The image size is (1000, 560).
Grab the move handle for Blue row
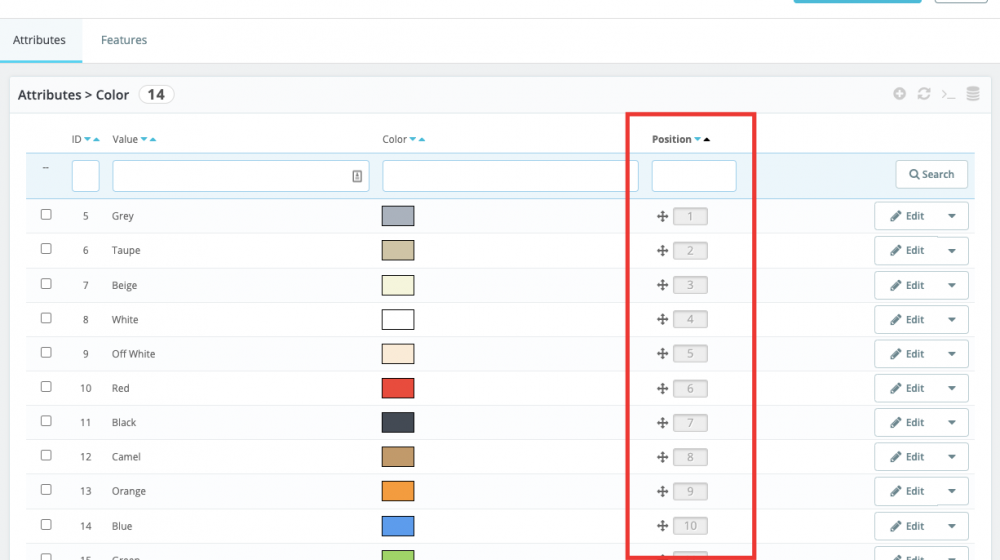pos(662,526)
